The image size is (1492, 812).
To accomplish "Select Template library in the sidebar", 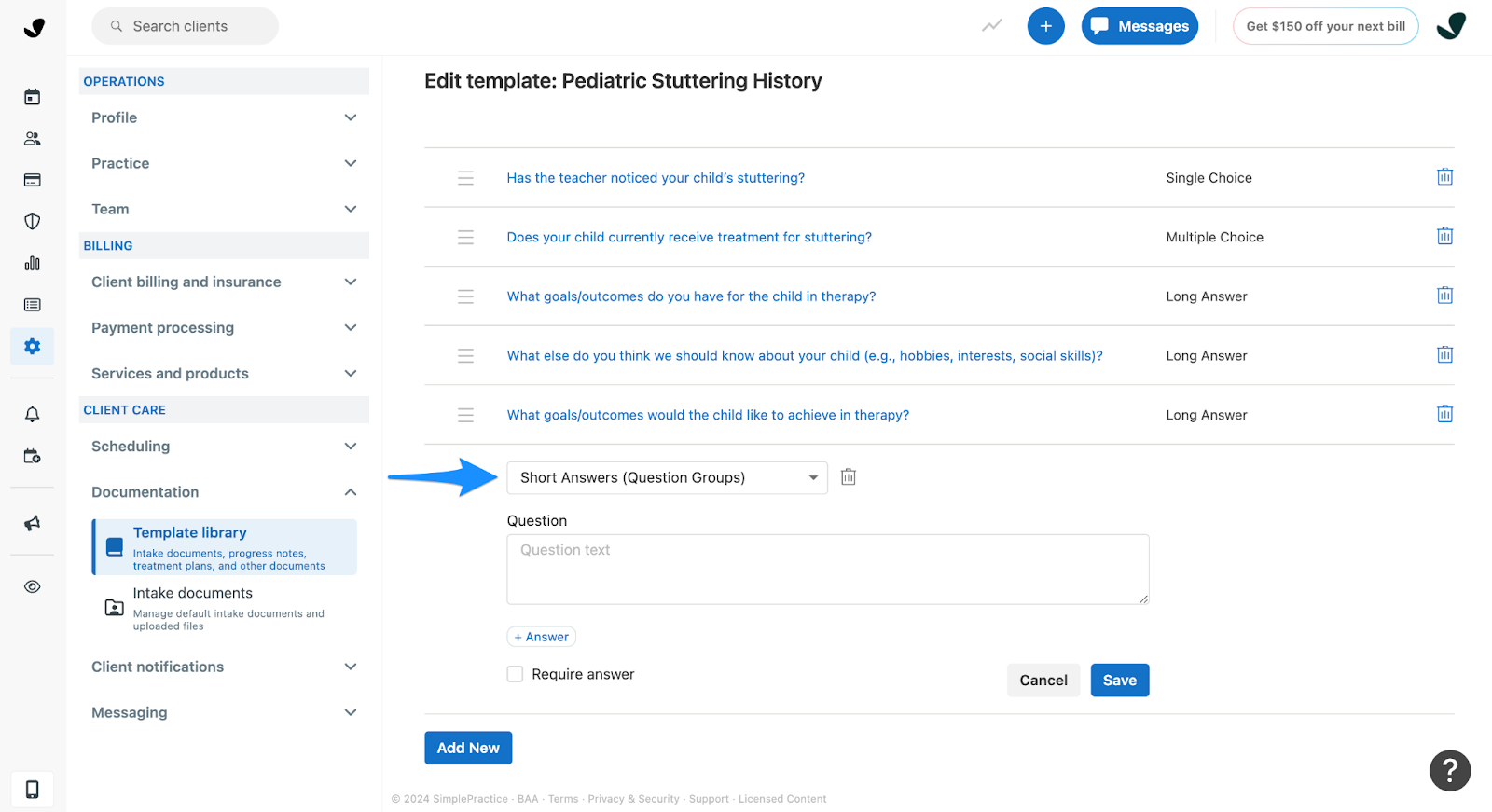I will [x=190, y=532].
